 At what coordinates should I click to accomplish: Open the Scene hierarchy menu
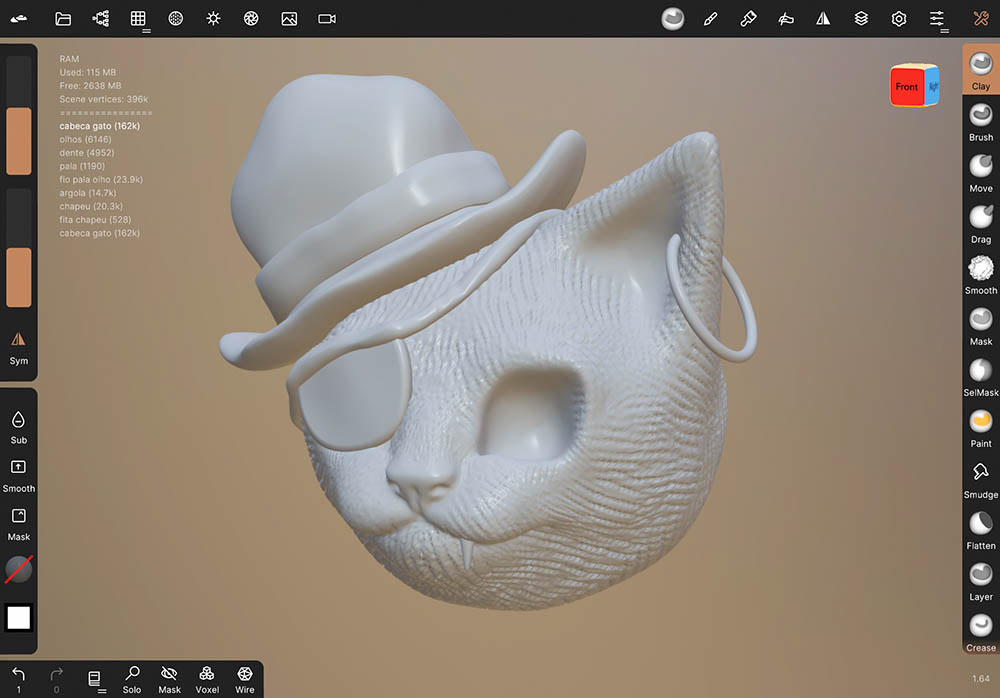tap(101, 19)
